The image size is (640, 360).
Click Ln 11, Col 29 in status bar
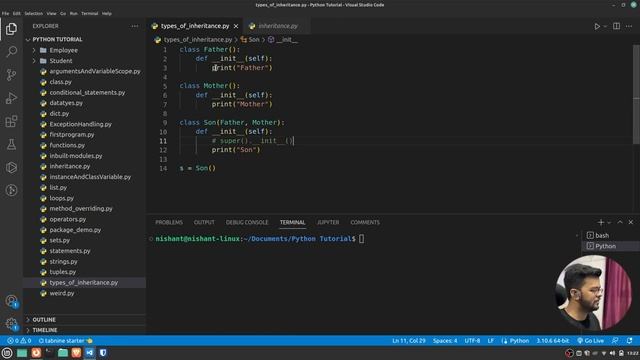point(409,340)
